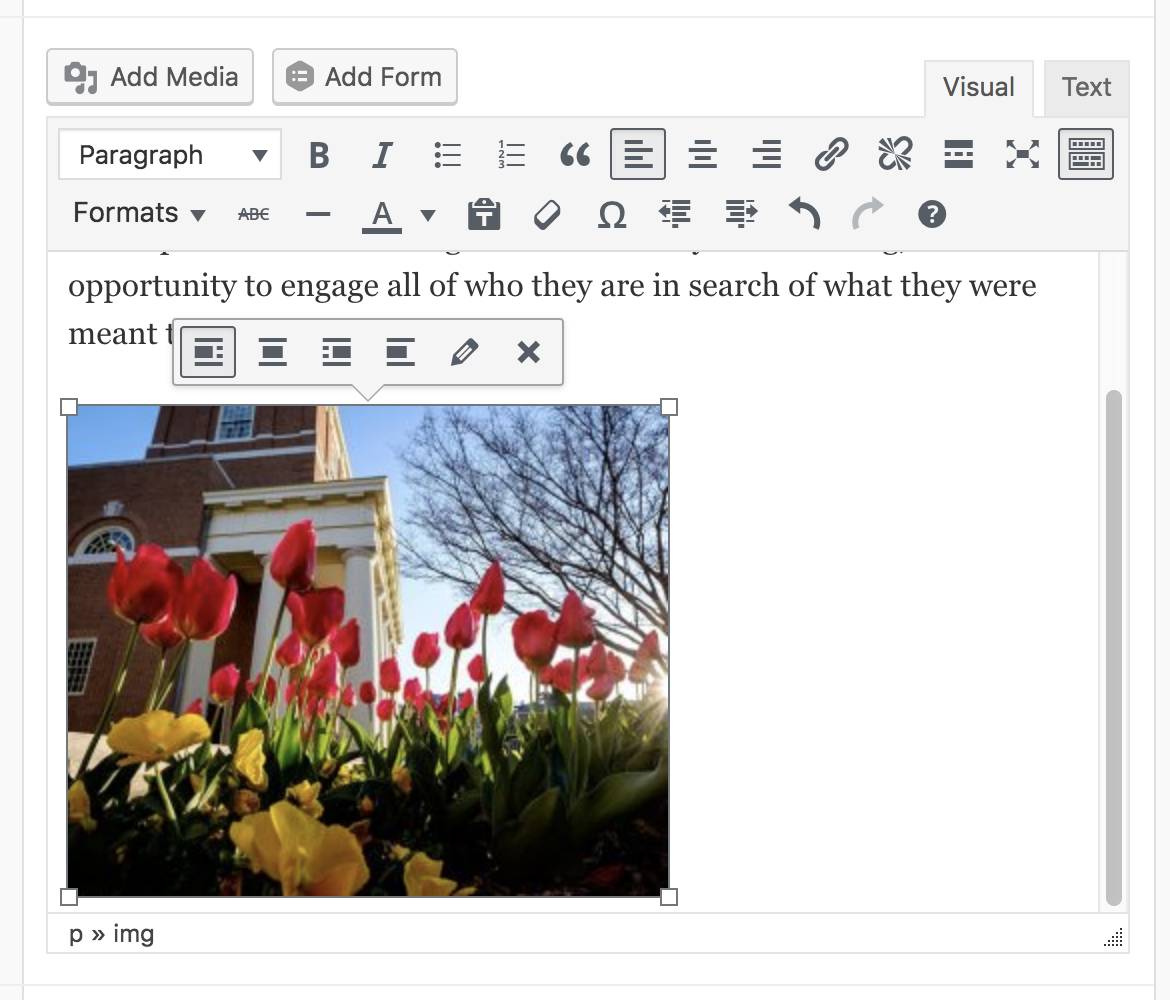The image size is (1170, 1000).
Task: Enter distraction-free fullscreen mode
Action: (1022, 154)
